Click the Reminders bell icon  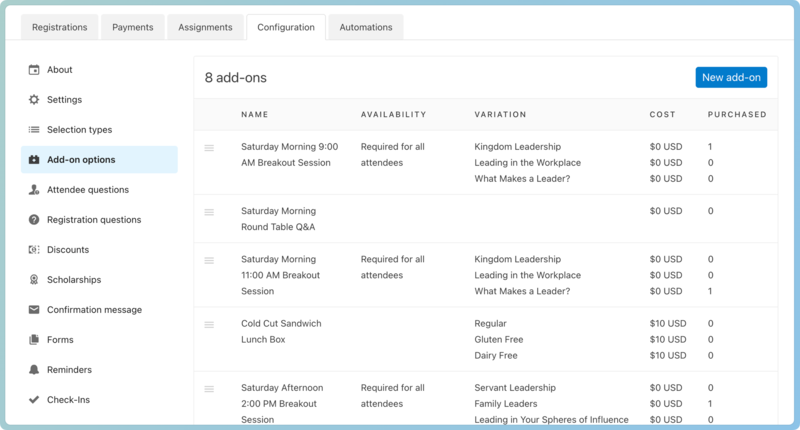pos(34,370)
